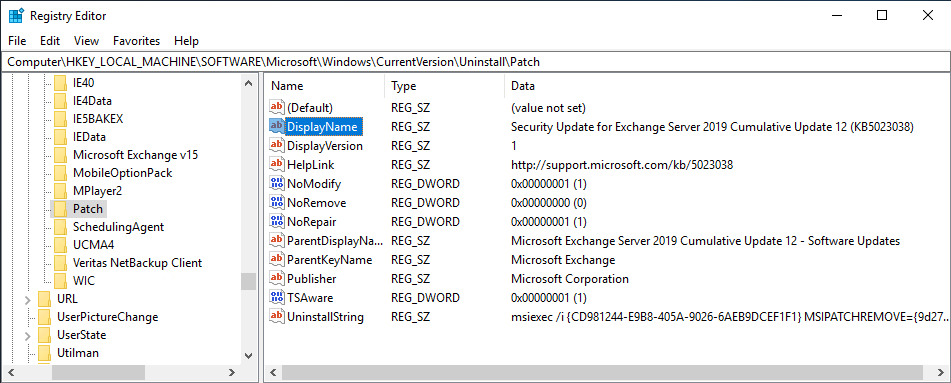
Task: Select the MobileOptionPack folder icon
Action: click(x=59, y=173)
